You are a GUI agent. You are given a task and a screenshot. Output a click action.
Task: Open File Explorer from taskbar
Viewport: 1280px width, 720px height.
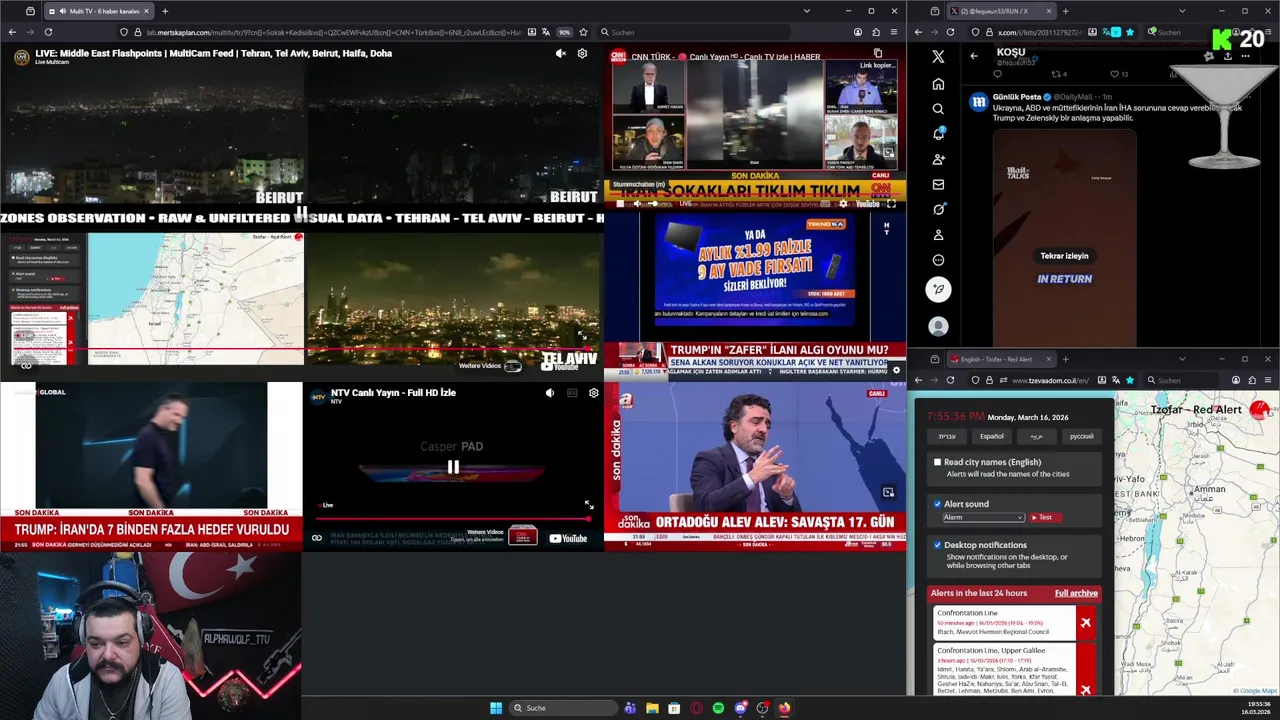point(652,708)
